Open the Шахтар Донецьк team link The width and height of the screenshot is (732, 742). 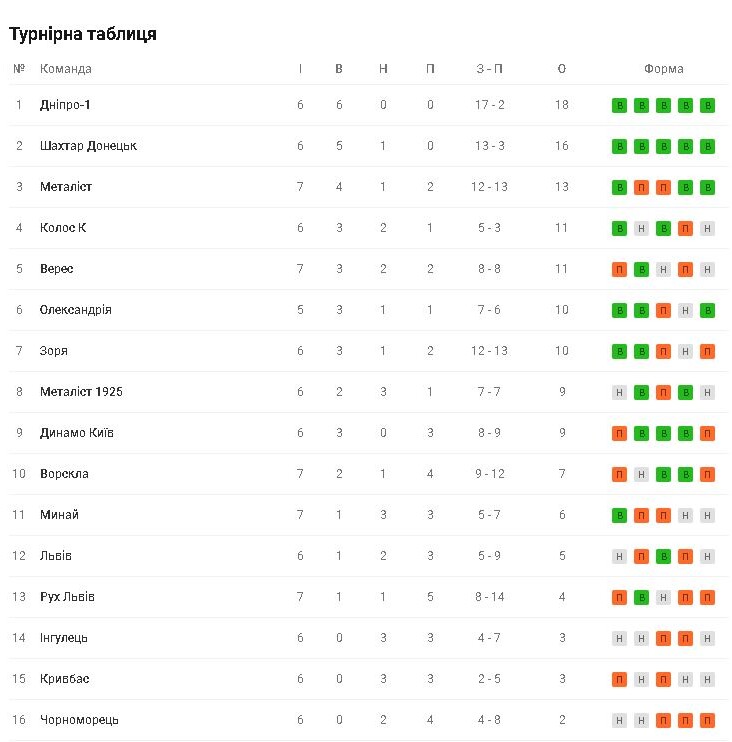tap(88, 146)
